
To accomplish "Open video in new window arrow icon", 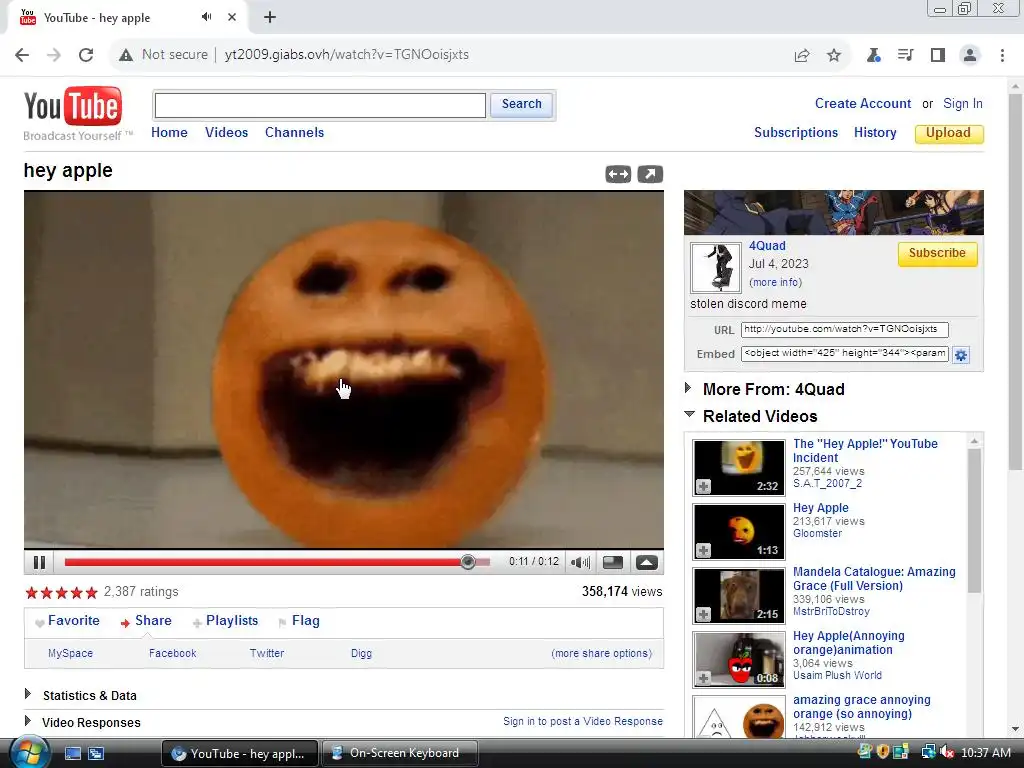I will click(650, 174).
